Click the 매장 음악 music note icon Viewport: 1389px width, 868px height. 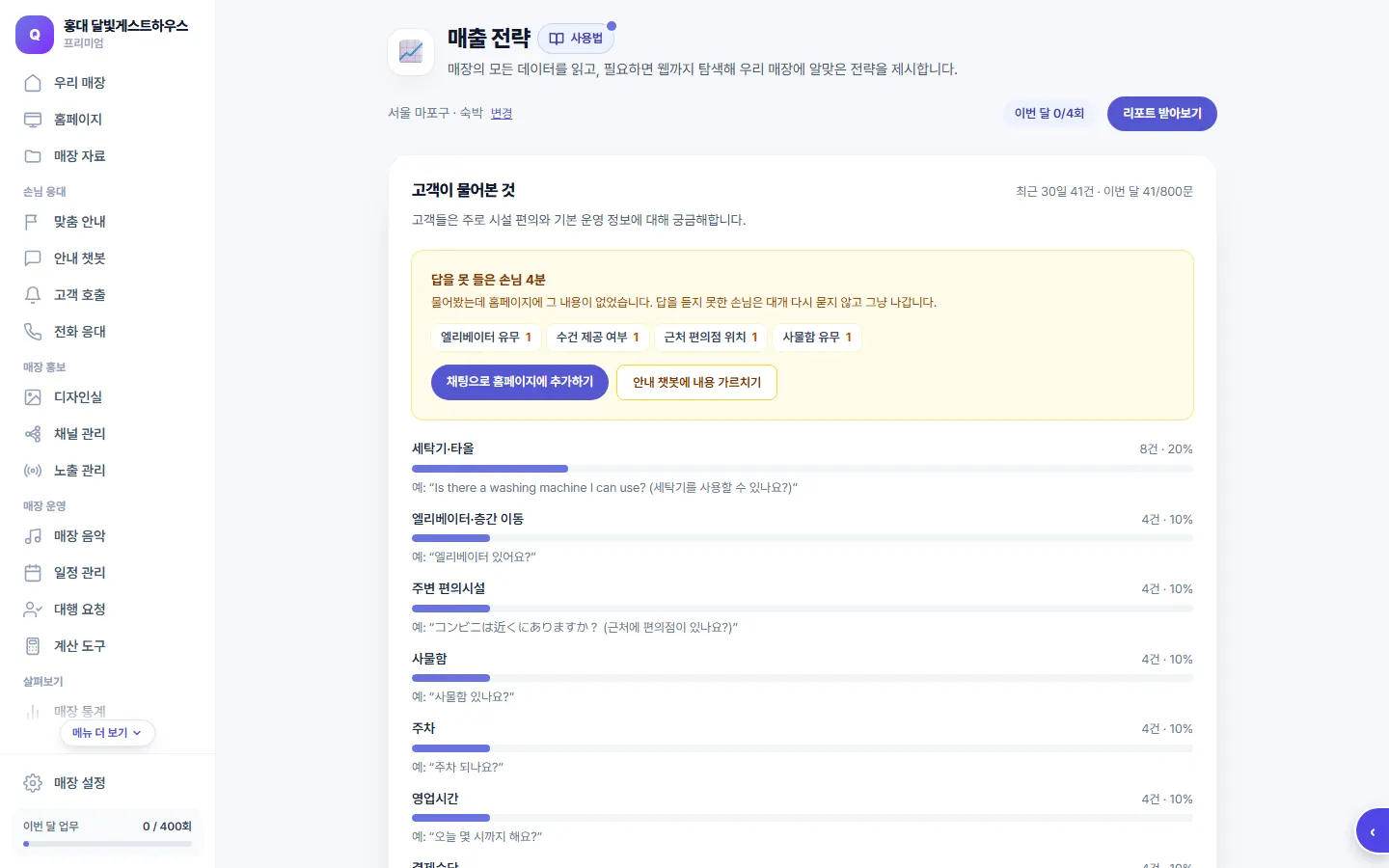pyautogui.click(x=33, y=536)
